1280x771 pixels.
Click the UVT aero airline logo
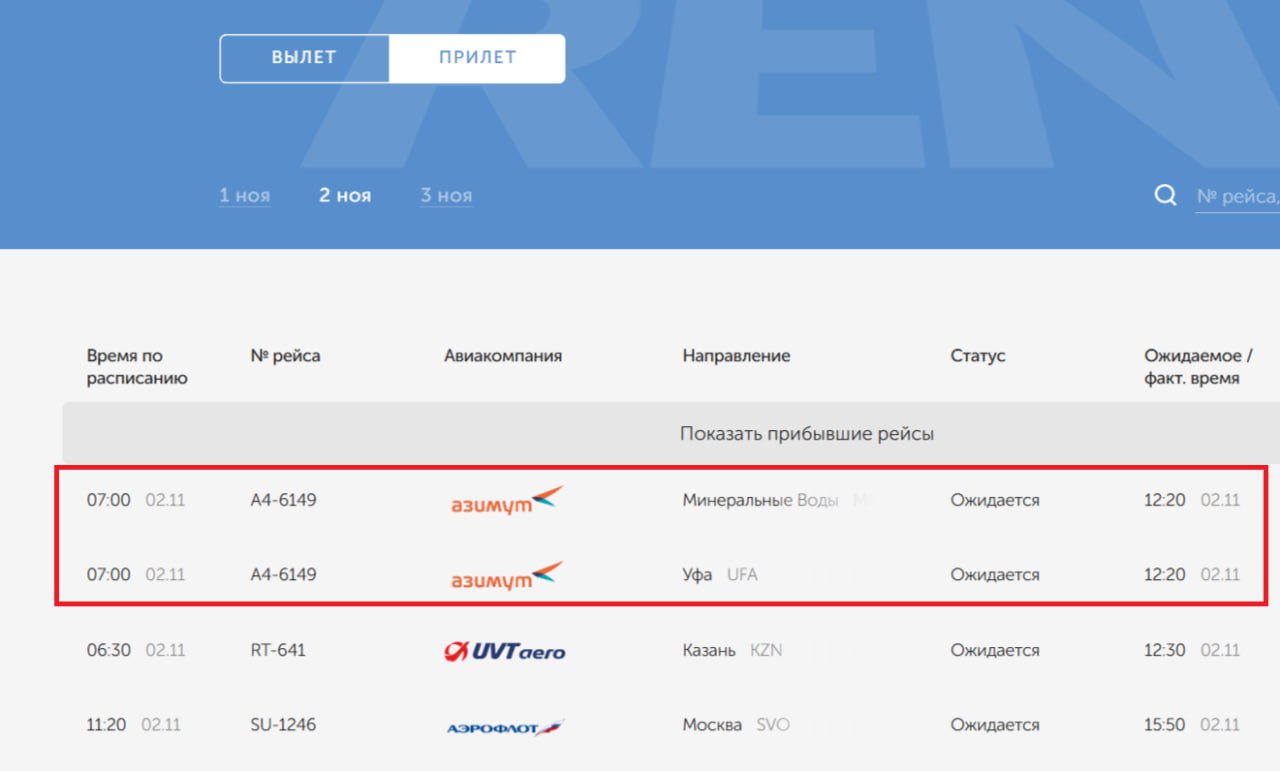pos(505,651)
